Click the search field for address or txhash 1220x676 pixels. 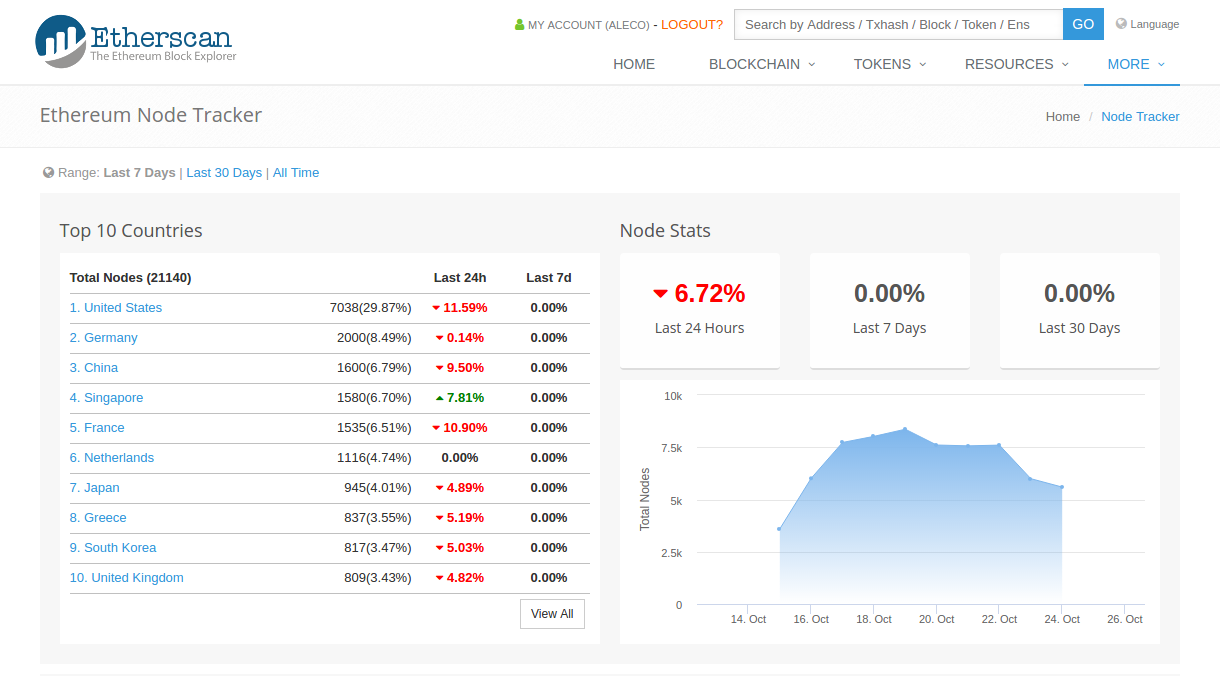pos(898,25)
